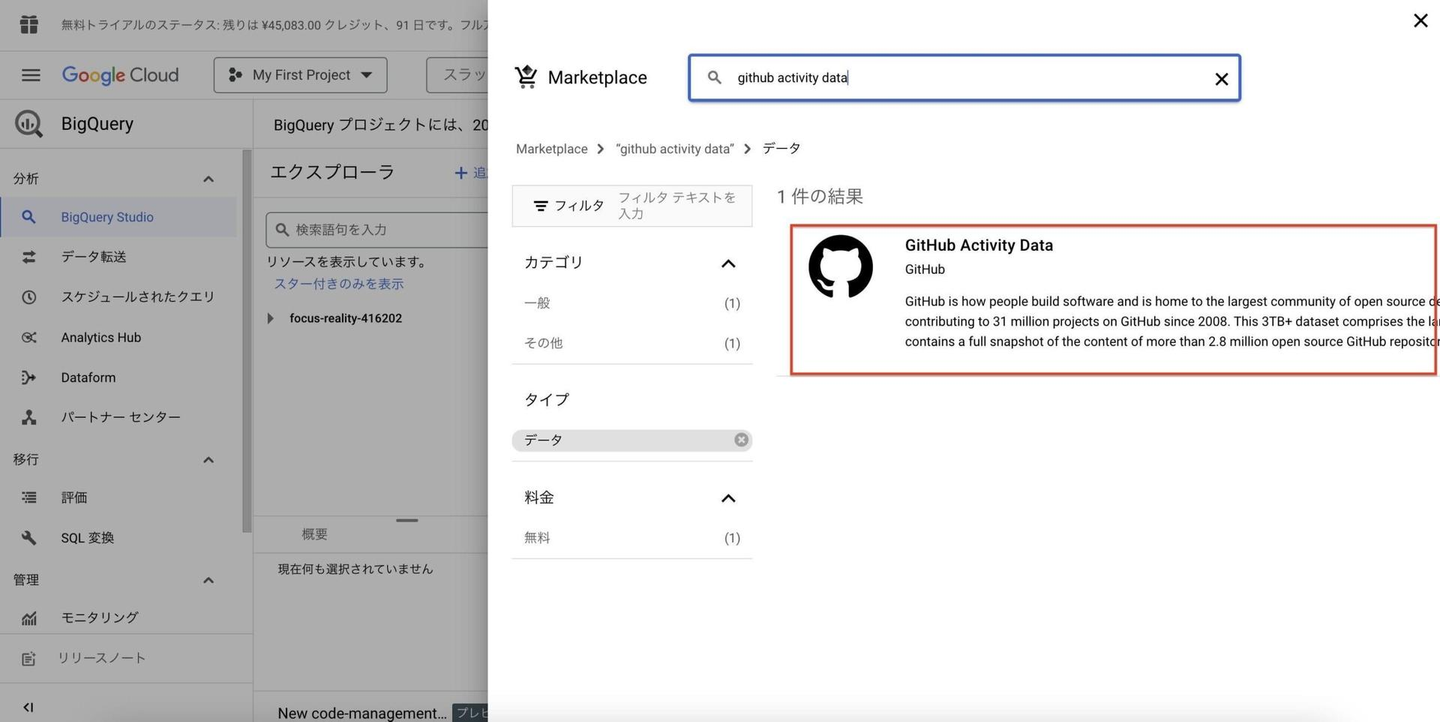Click the sidebar vertical scrollbar

click(247, 340)
